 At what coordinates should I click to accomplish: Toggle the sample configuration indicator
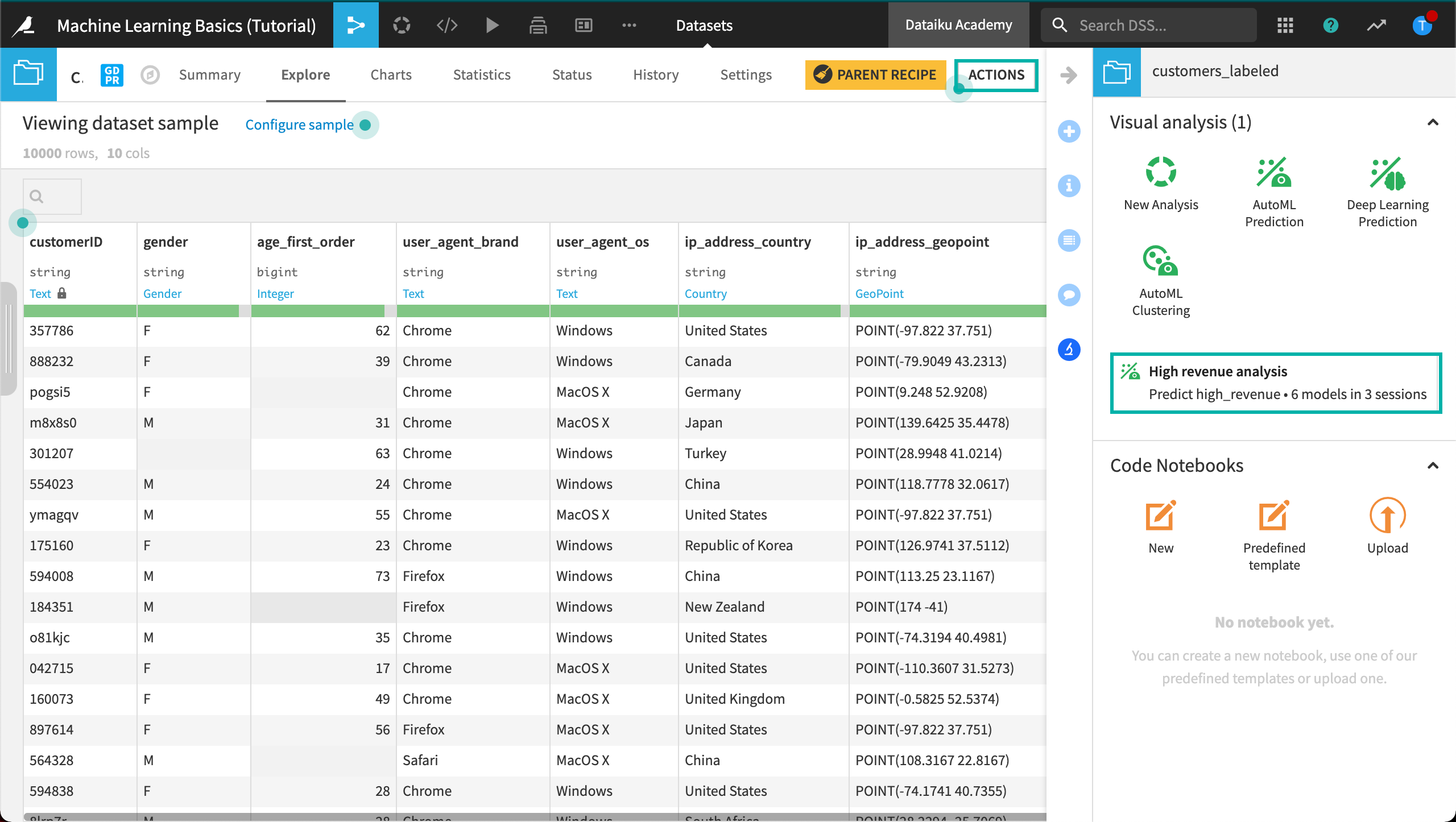[x=366, y=125]
